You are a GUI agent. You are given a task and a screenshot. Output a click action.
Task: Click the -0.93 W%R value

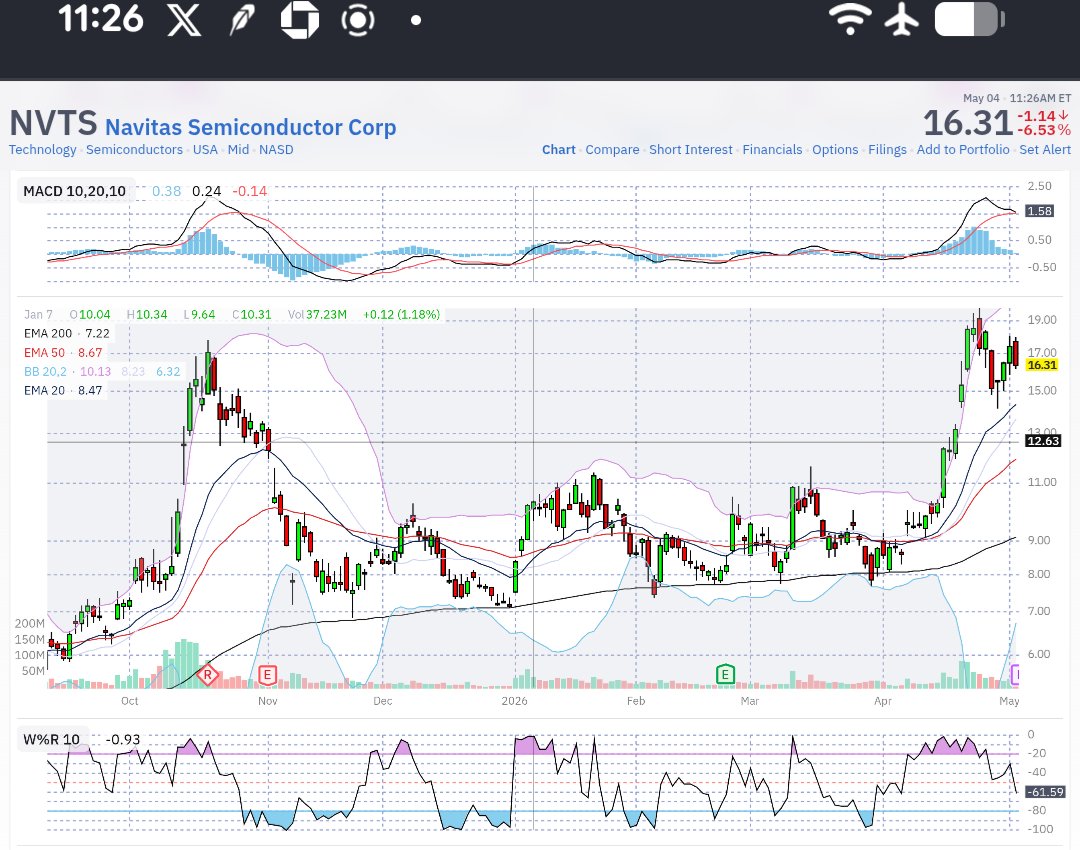tap(123, 739)
